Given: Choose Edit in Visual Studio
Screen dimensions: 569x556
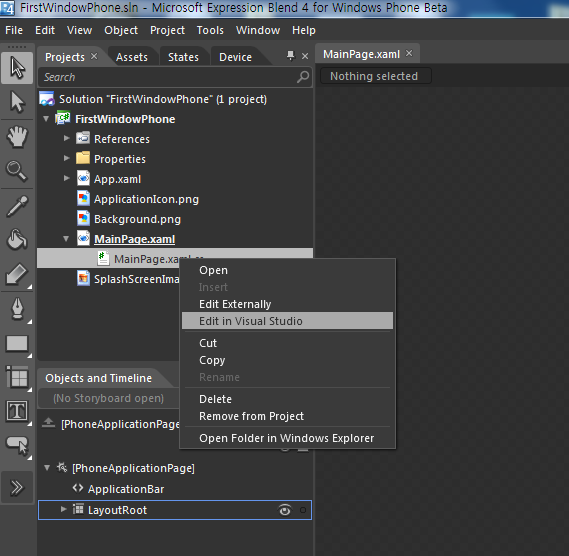Looking at the screenshot, I should pyautogui.click(x=287, y=321).
